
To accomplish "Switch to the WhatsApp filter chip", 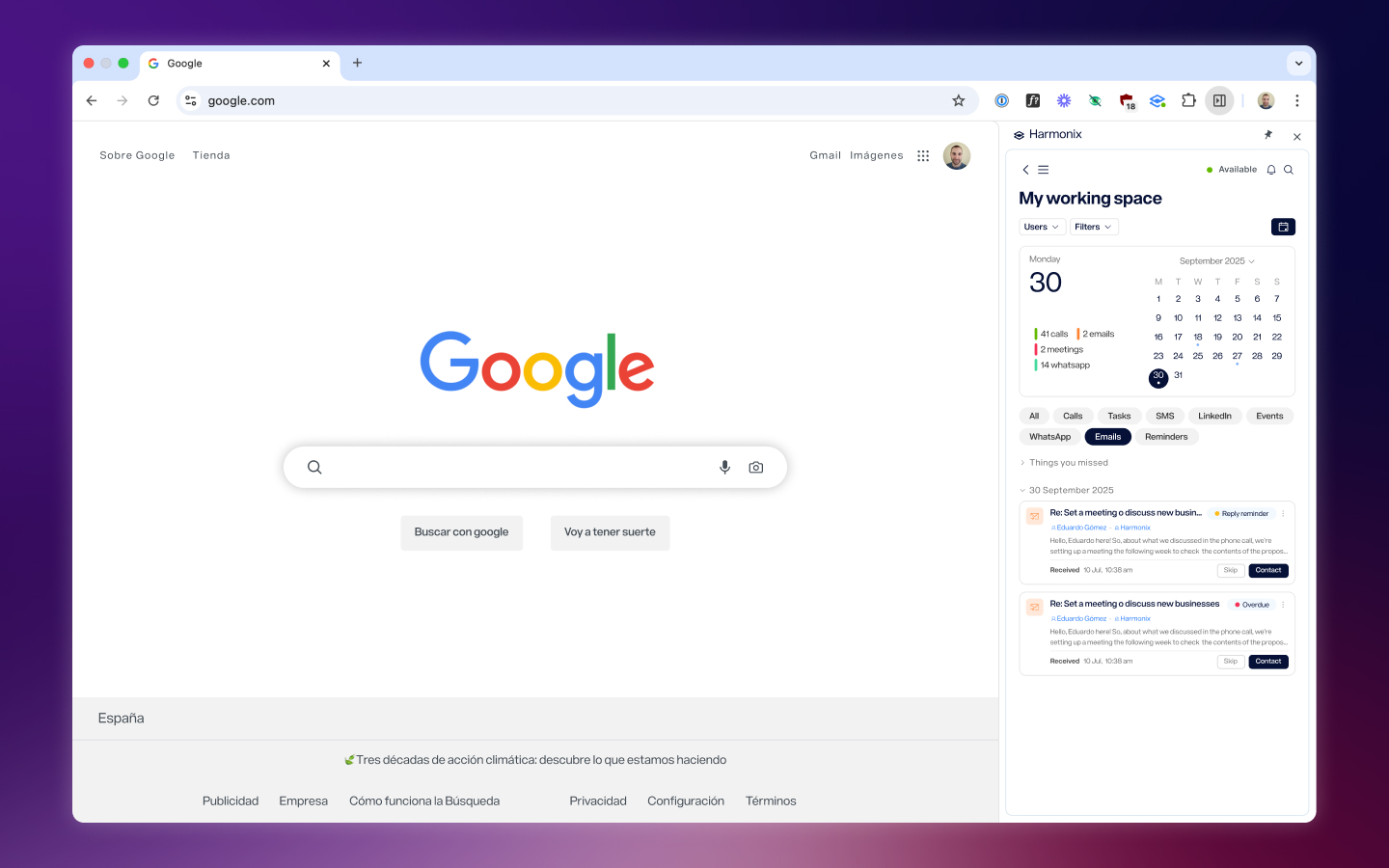I will (1049, 437).
